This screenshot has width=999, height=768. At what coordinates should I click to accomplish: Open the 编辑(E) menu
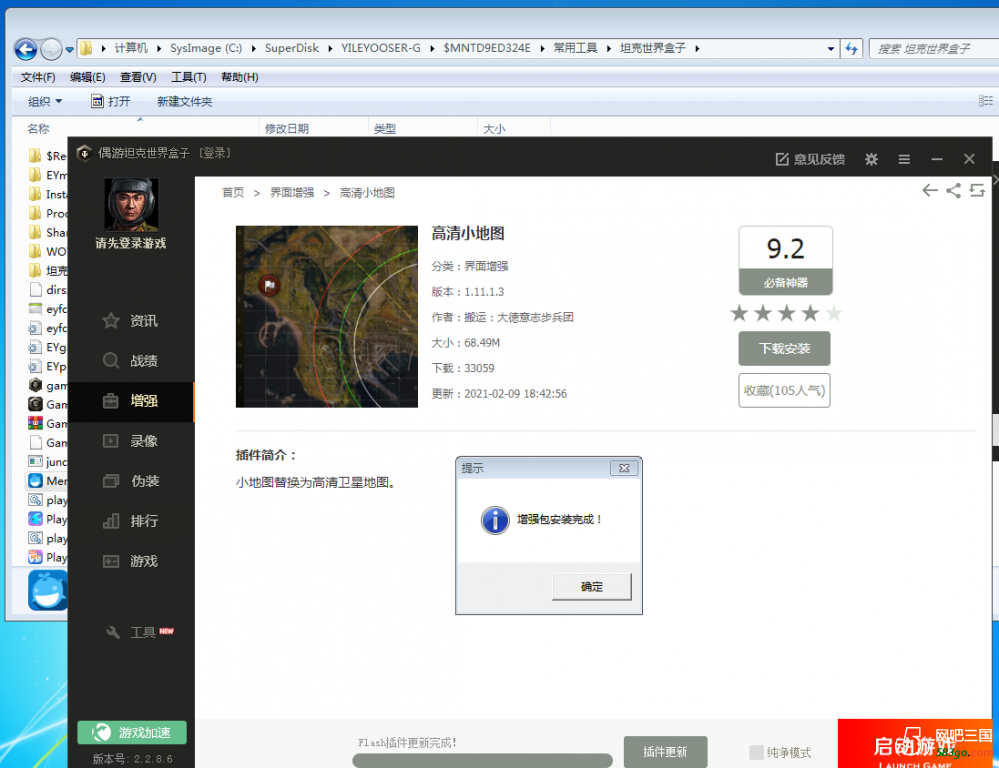tap(87, 77)
